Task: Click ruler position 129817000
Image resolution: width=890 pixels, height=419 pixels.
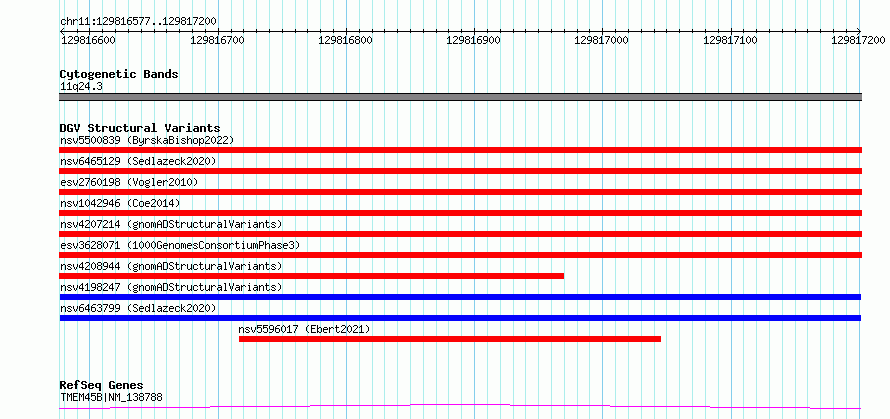Action: click(x=602, y=40)
